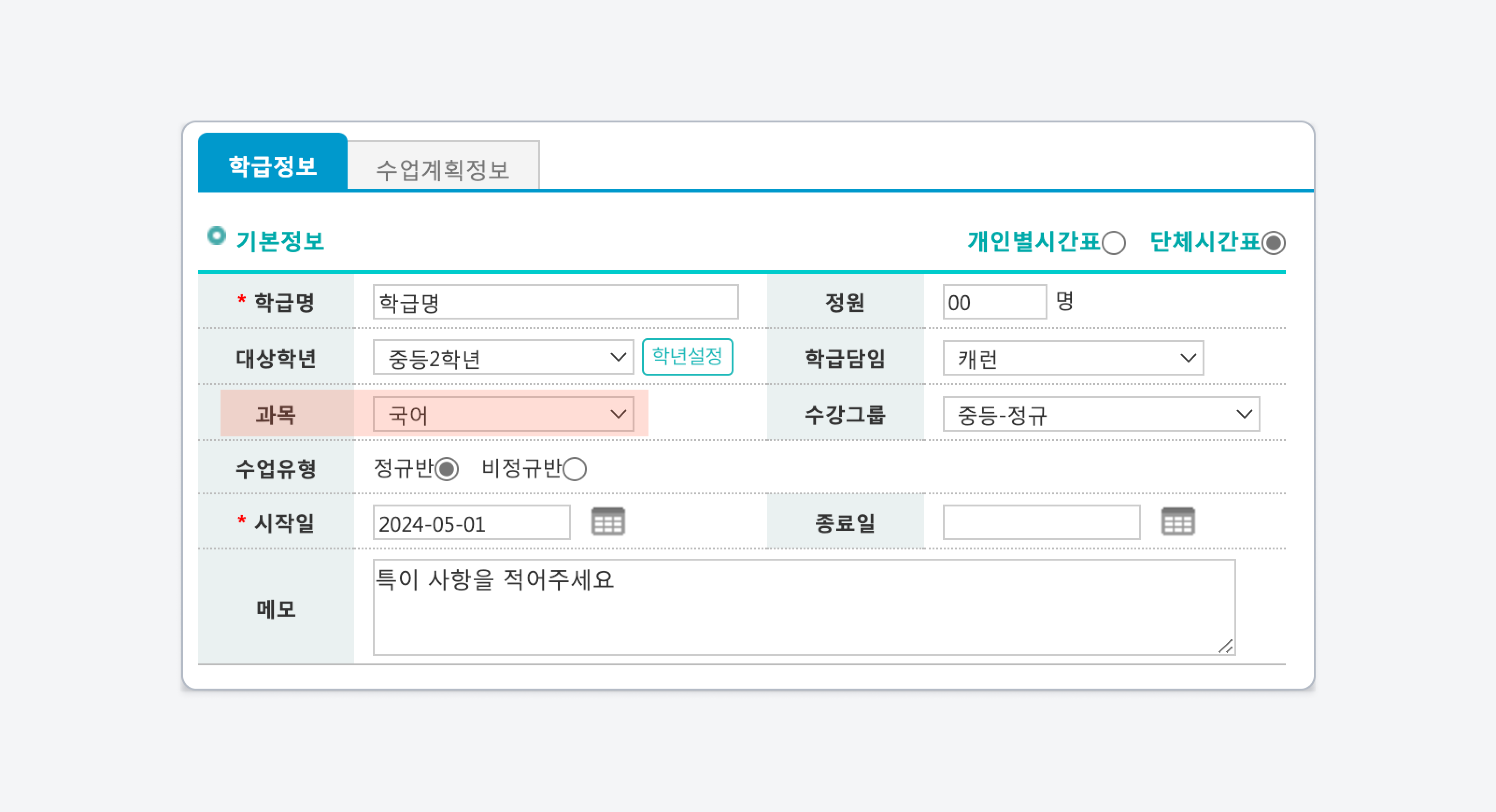The width and height of the screenshot is (1496, 812).
Task: Focus the 시작일 date field 2024-05-01
Action: click(x=471, y=523)
